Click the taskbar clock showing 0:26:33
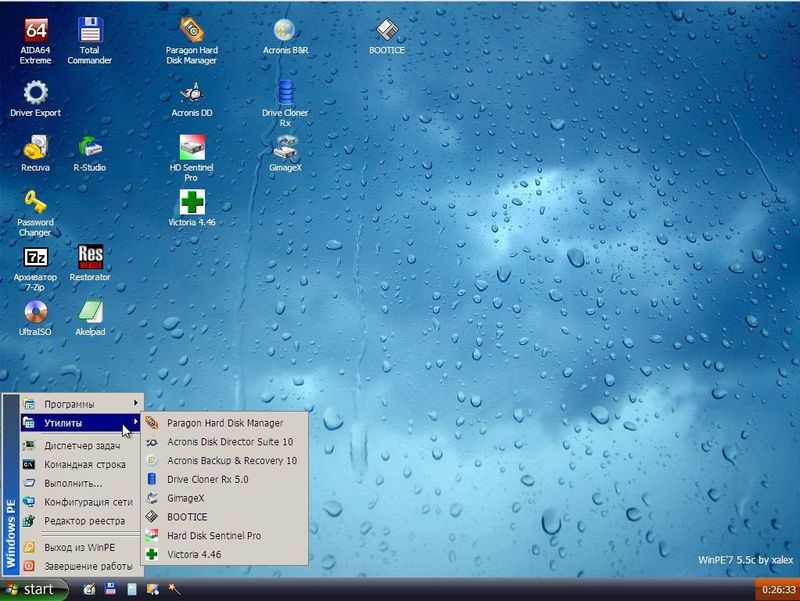This screenshot has height=601, width=800. 778,590
